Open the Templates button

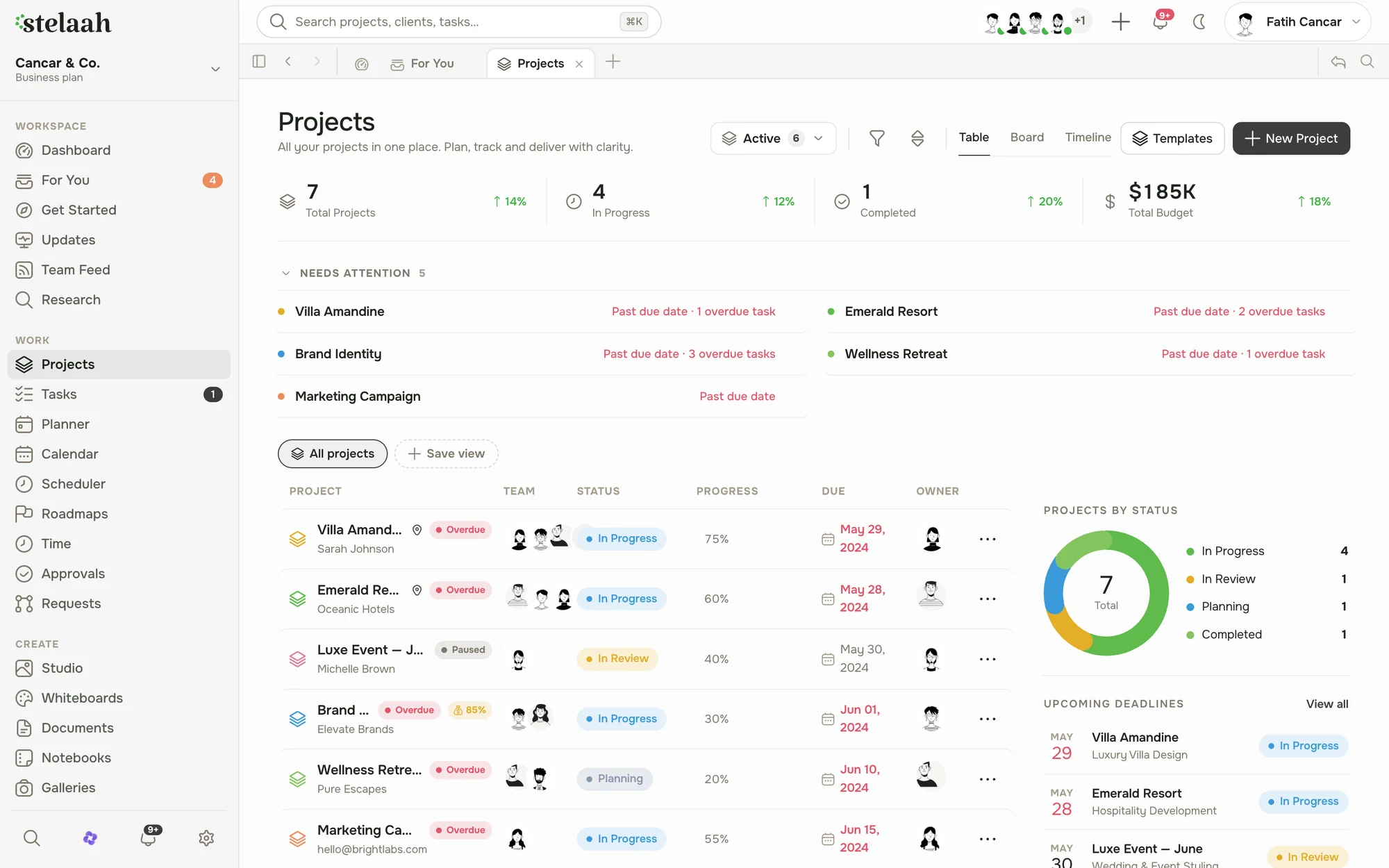[x=1172, y=138]
